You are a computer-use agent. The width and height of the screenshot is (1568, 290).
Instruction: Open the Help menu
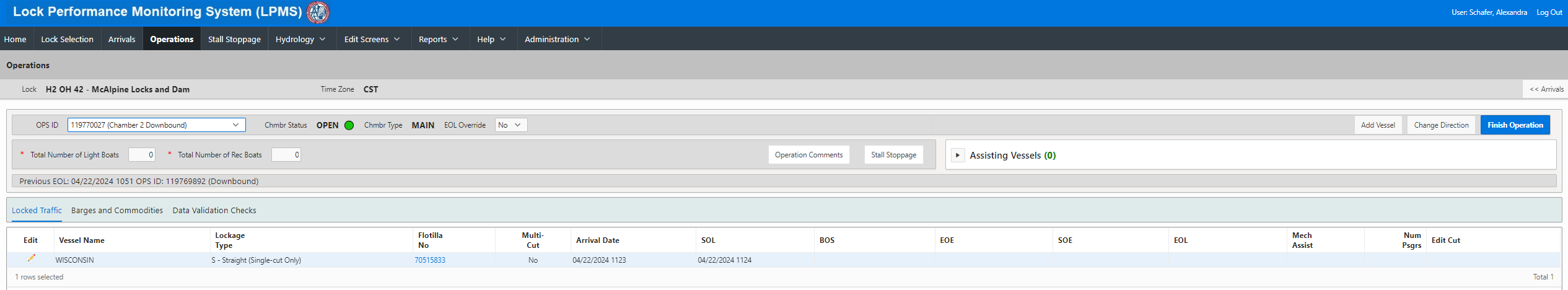(491, 39)
